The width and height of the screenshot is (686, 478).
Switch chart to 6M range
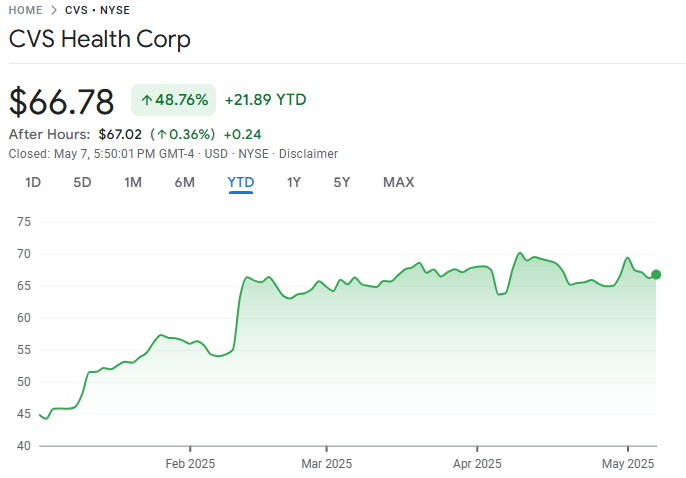[184, 182]
